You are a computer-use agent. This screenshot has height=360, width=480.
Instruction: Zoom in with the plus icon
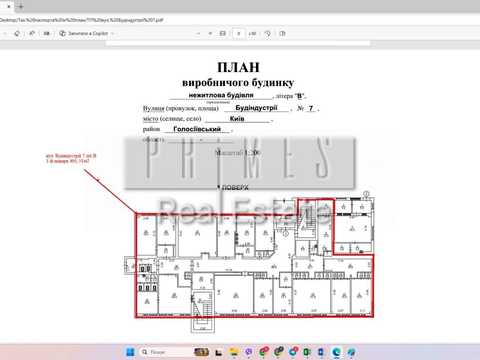click(x=210, y=33)
